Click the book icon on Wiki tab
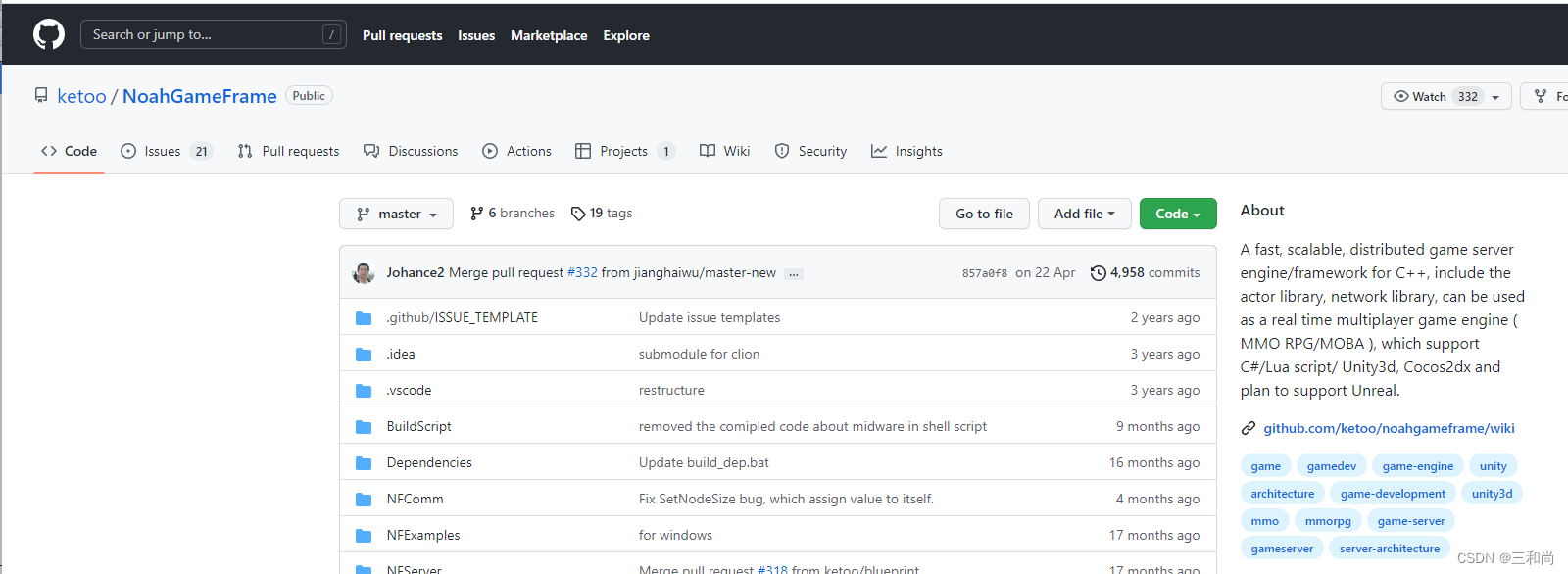 point(708,151)
